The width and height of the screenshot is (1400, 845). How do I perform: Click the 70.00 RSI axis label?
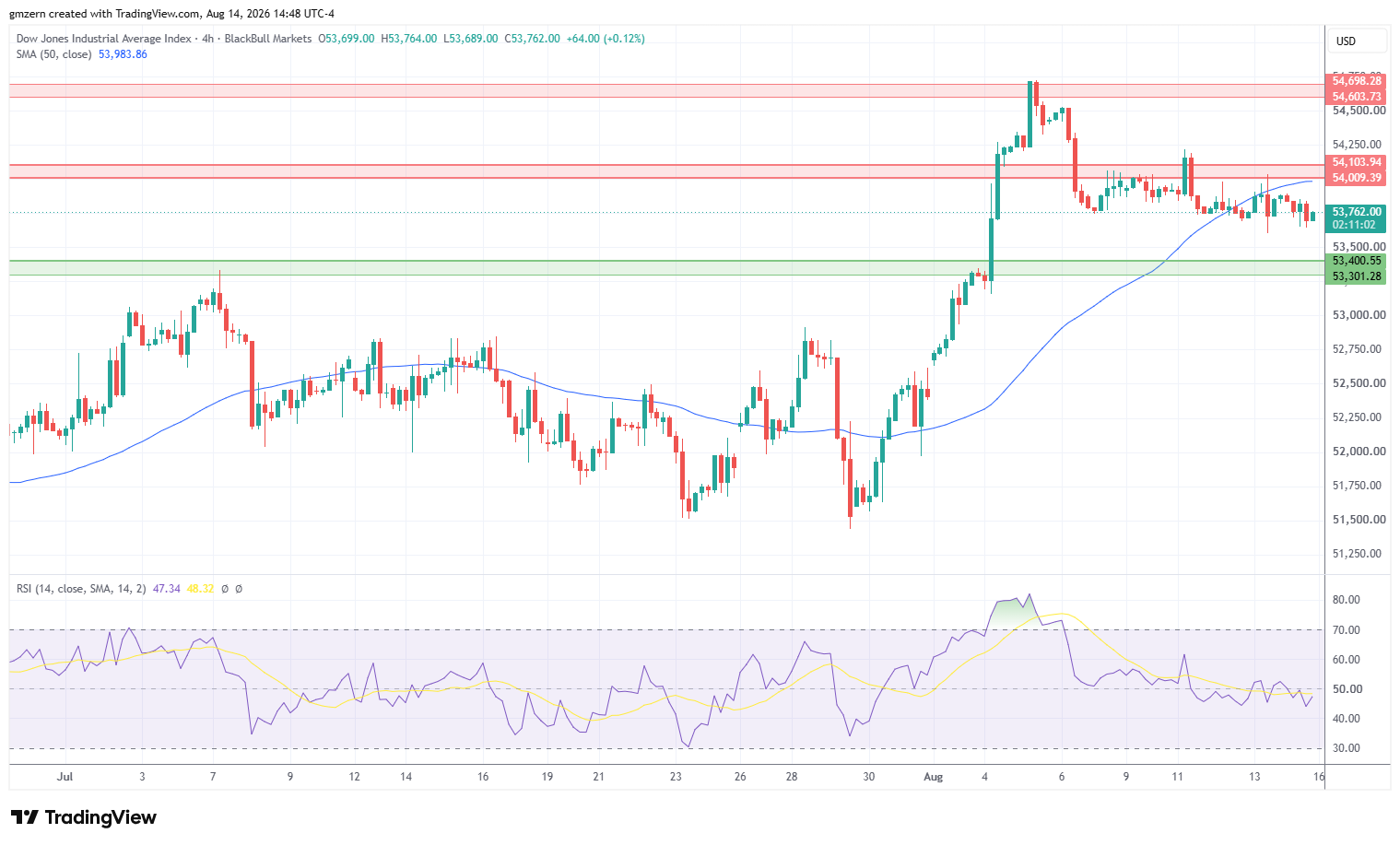point(1347,630)
